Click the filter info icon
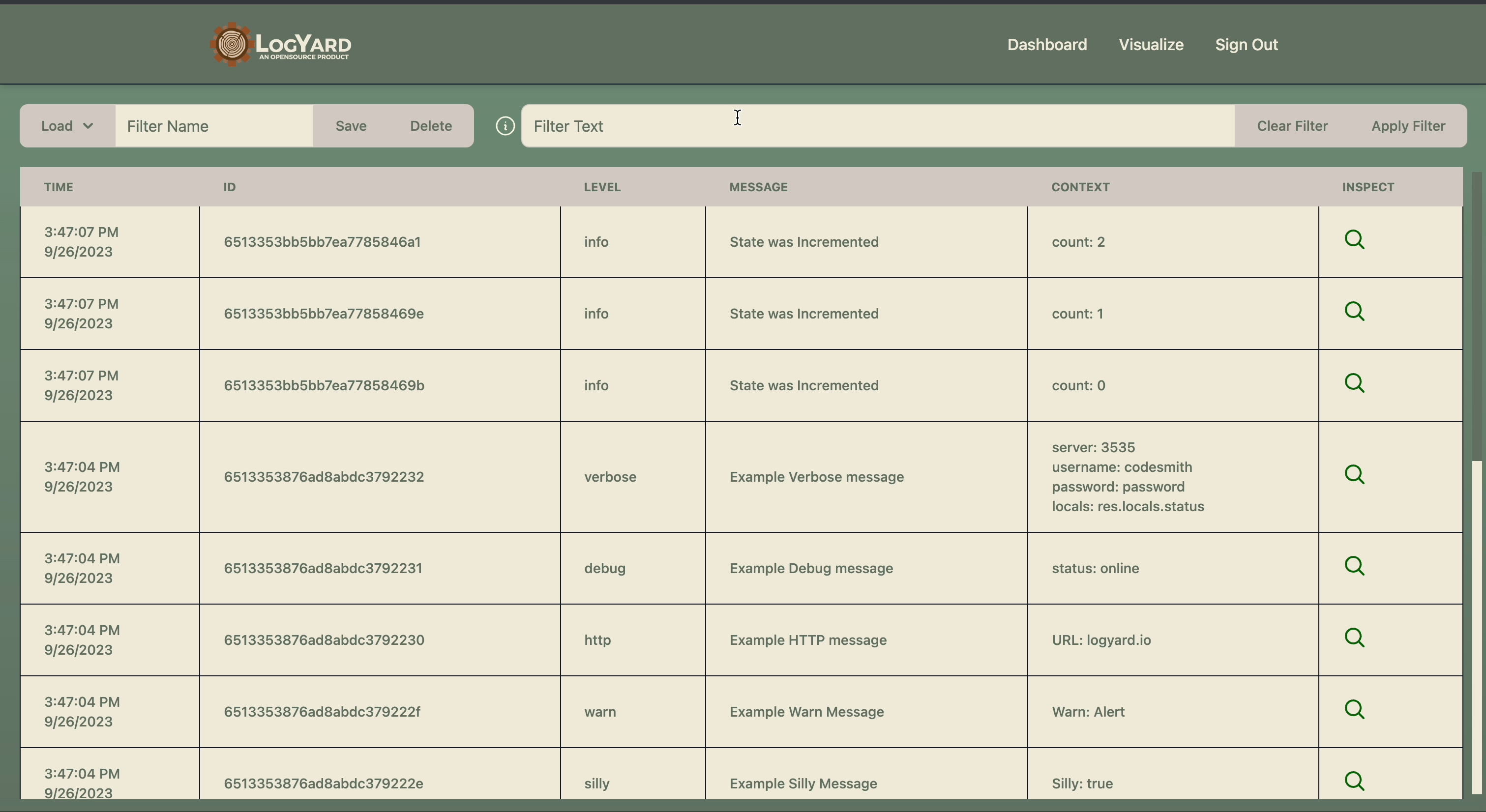 tap(505, 126)
